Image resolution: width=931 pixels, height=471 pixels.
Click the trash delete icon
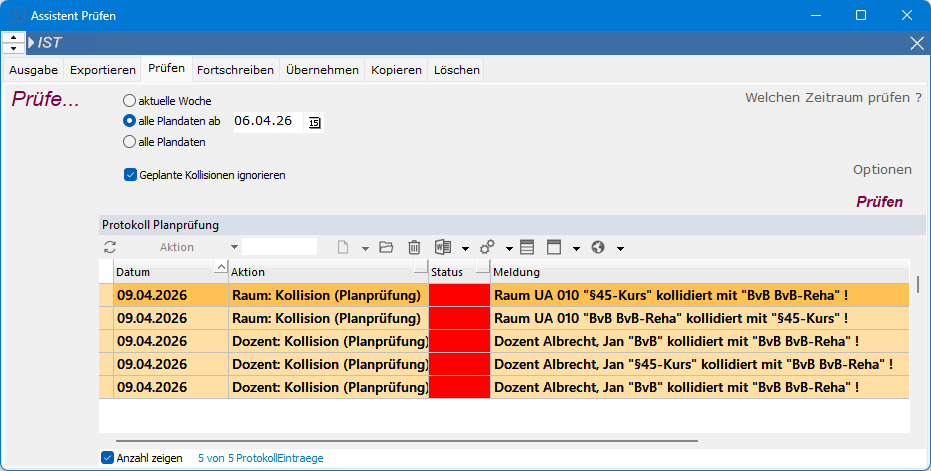pyautogui.click(x=414, y=247)
